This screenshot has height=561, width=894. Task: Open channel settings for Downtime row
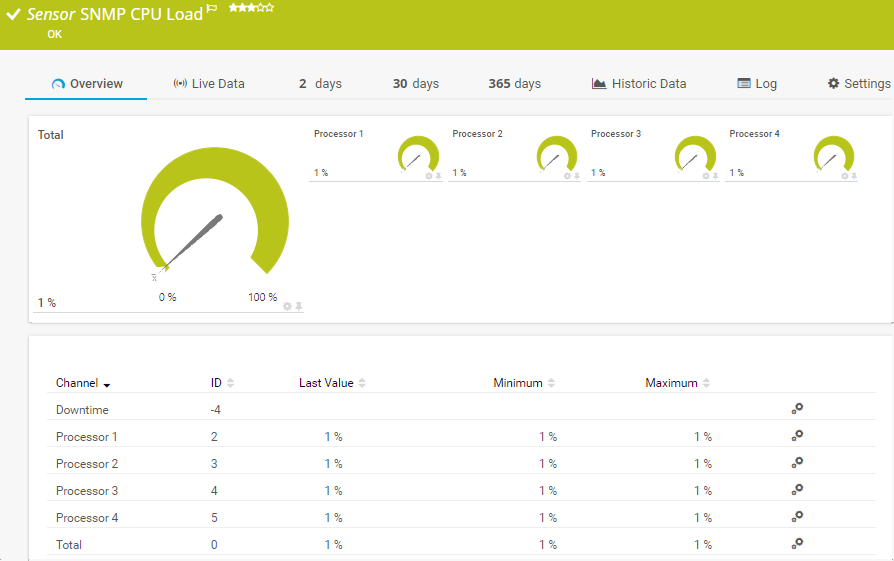coord(797,409)
